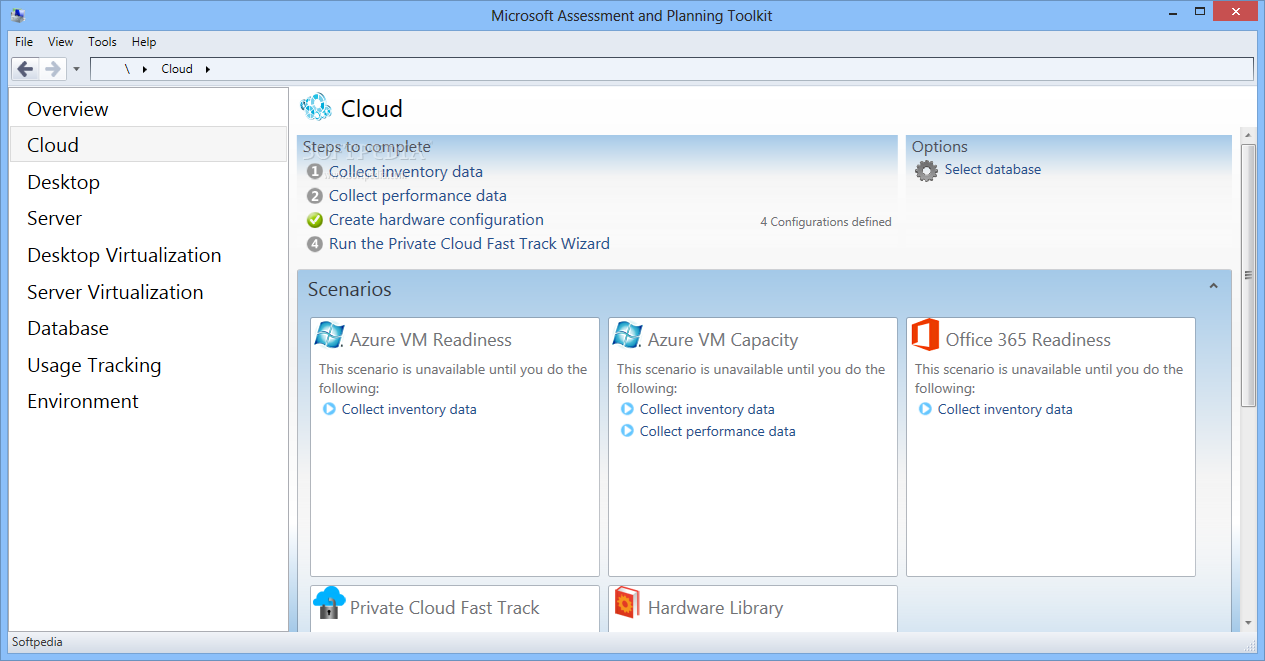
Task: Click the Cloud breadcrumb in the address bar
Action: pos(177,69)
